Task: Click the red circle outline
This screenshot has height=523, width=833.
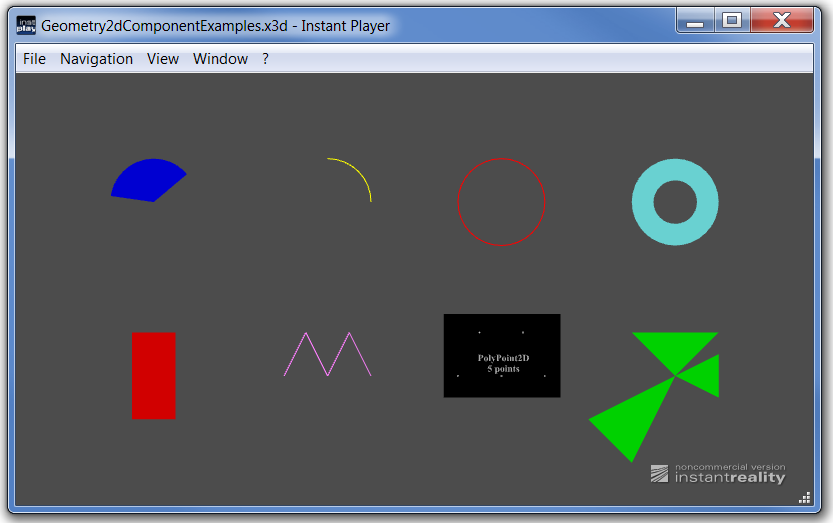Action: pos(458,201)
